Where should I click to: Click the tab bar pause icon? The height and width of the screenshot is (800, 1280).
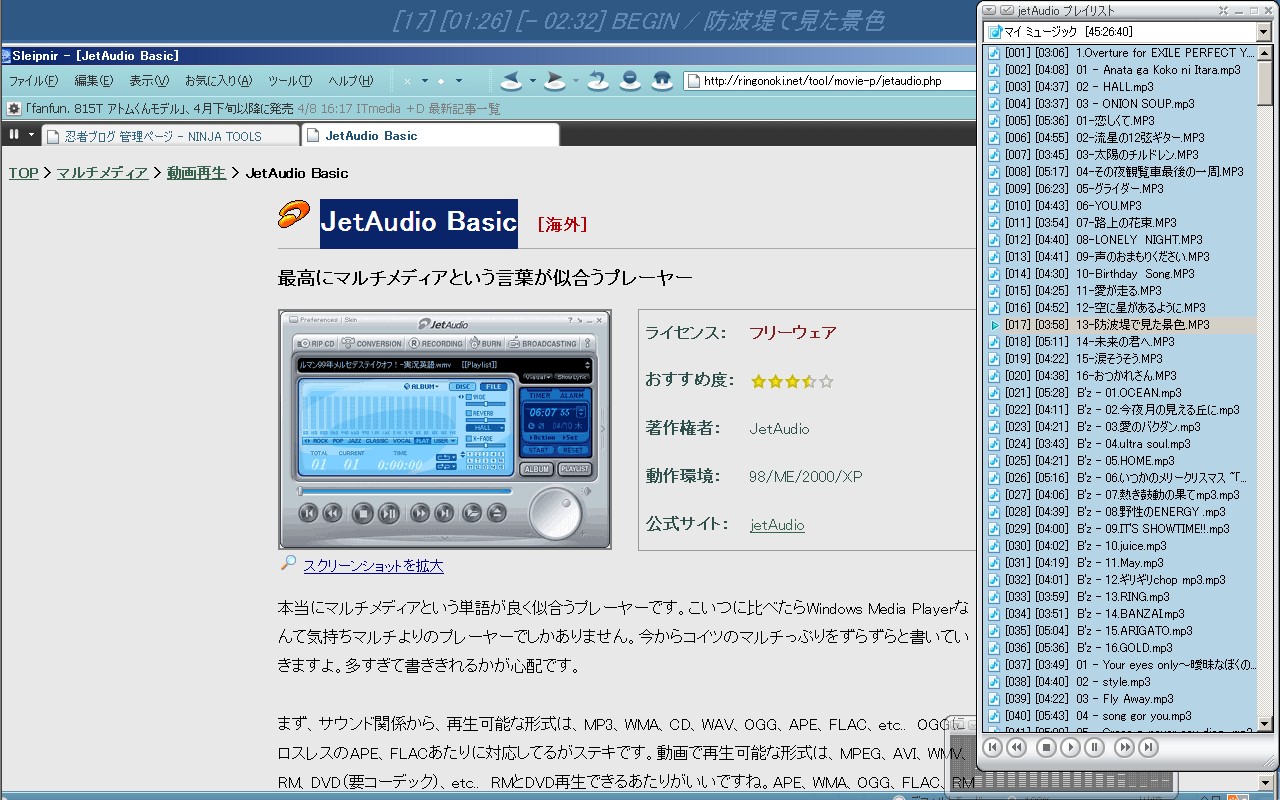coord(14,134)
